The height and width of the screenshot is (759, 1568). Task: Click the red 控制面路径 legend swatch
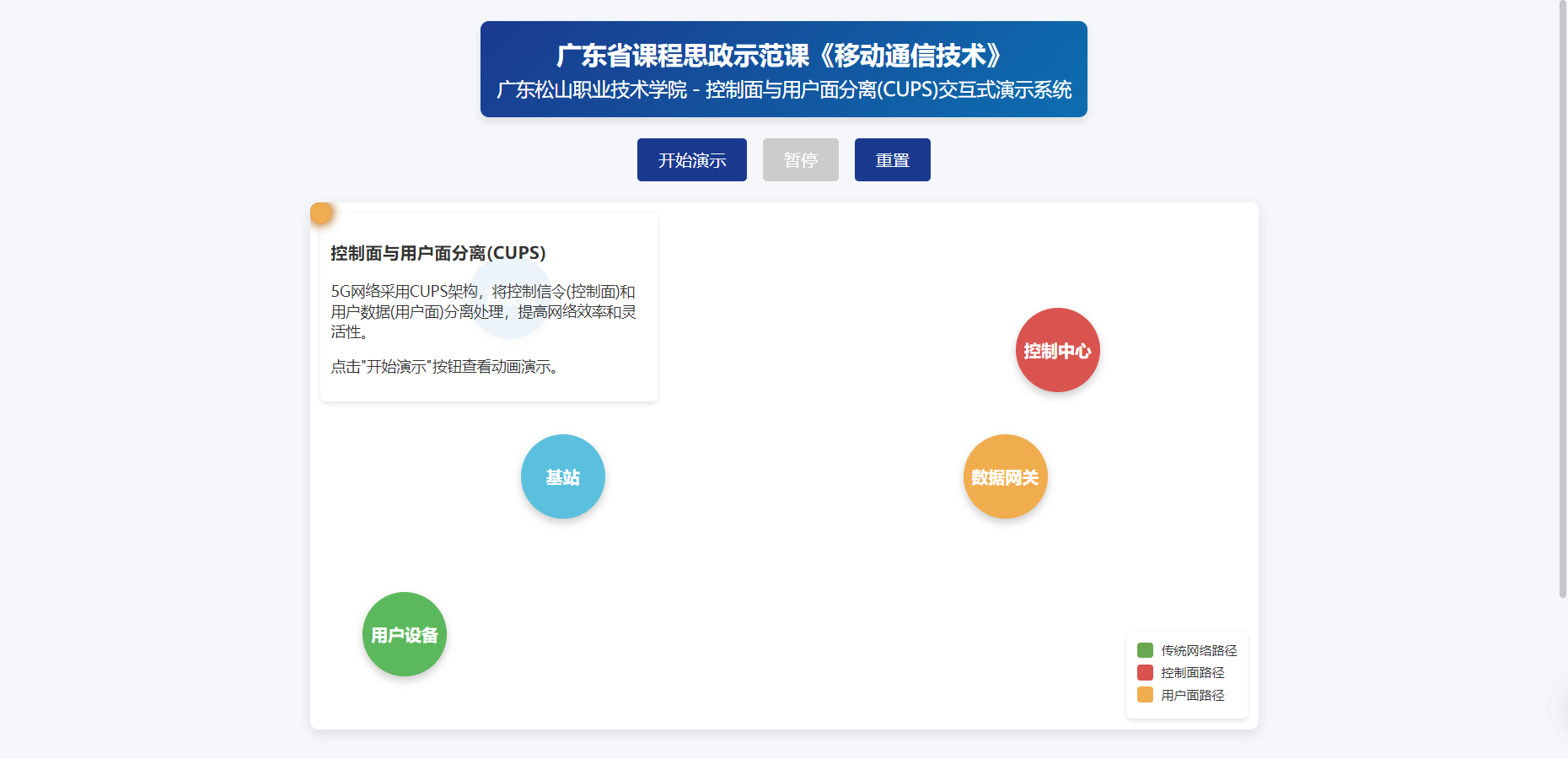1145,673
